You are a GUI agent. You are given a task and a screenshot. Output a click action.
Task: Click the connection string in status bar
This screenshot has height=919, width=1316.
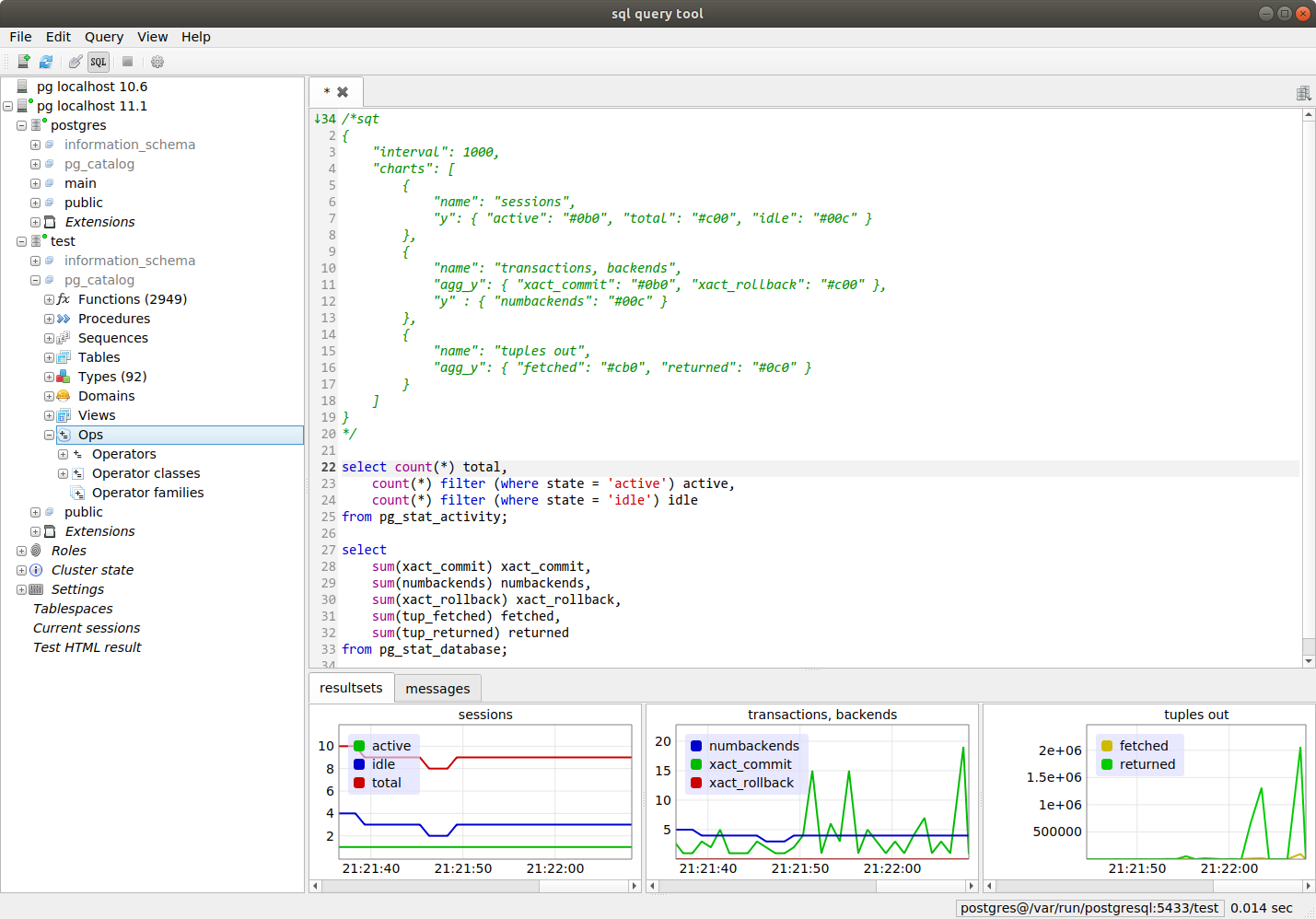pos(1089,908)
